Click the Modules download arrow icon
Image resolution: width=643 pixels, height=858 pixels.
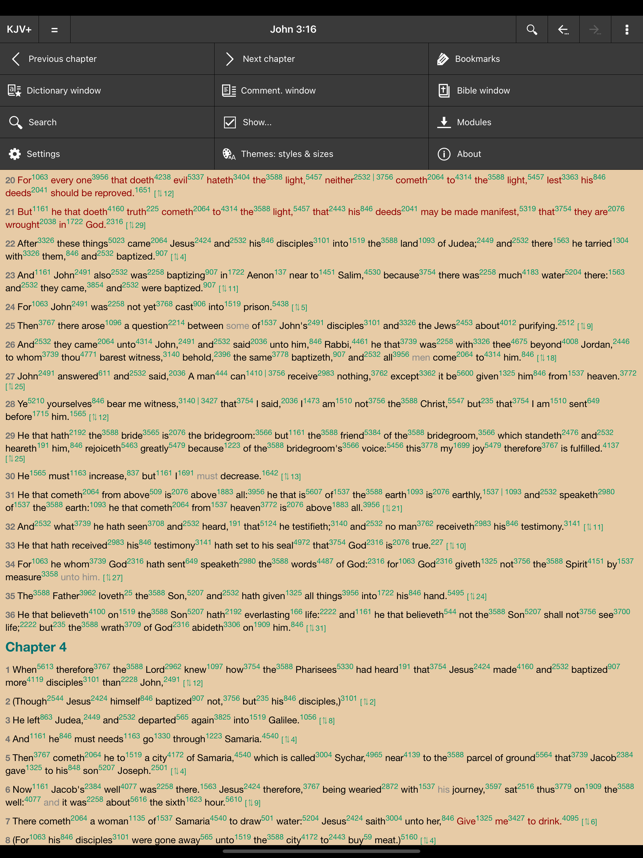tap(444, 122)
